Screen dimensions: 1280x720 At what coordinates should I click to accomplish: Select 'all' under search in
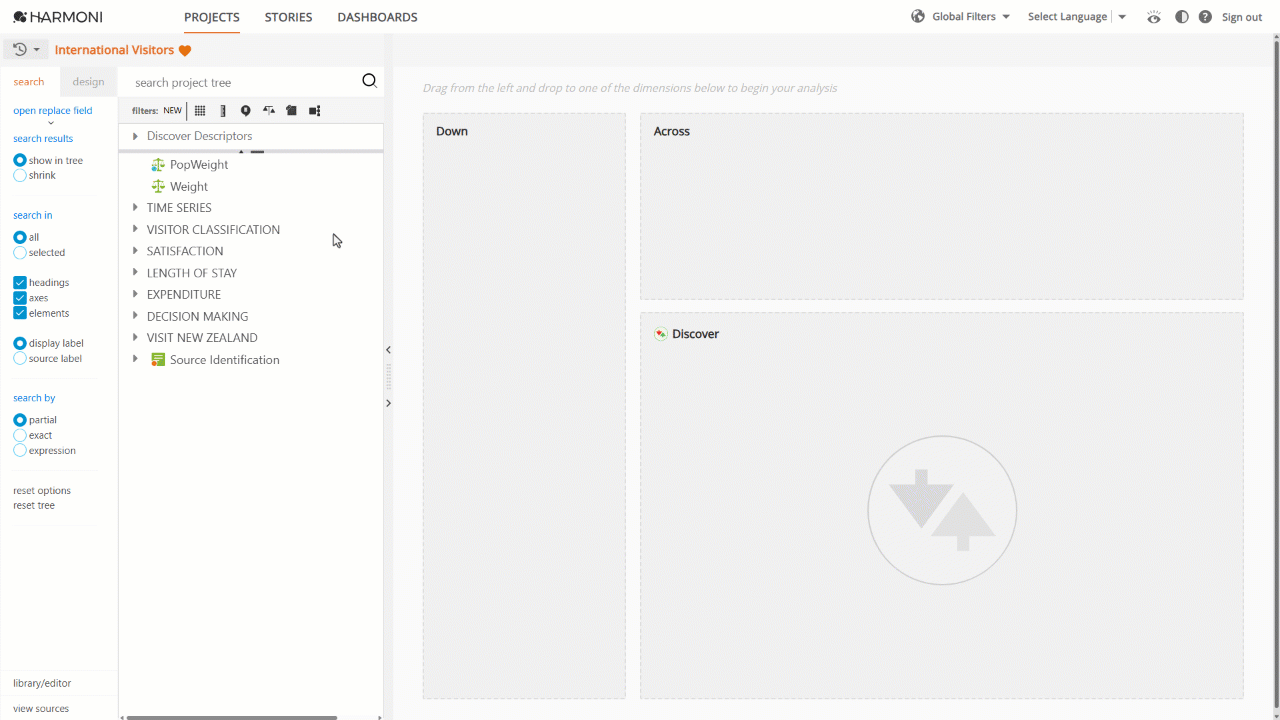click(20, 237)
